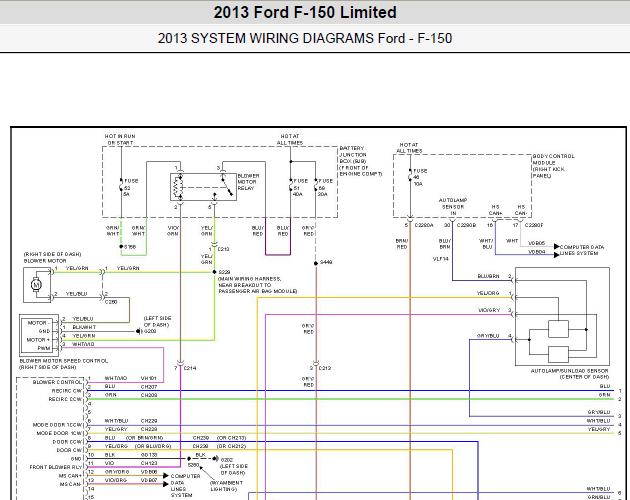Image resolution: width=630 pixels, height=500 pixels.
Task: Click connector label "C260"
Action: tap(111, 302)
